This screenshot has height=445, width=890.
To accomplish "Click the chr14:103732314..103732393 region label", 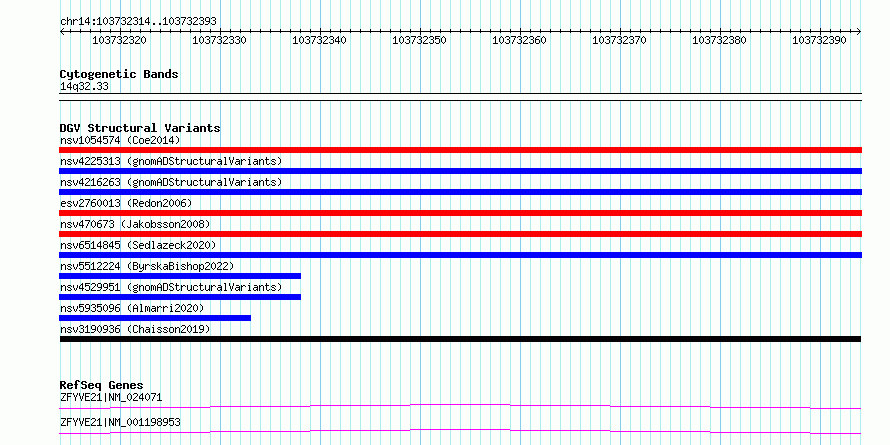I will tap(138, 21).
